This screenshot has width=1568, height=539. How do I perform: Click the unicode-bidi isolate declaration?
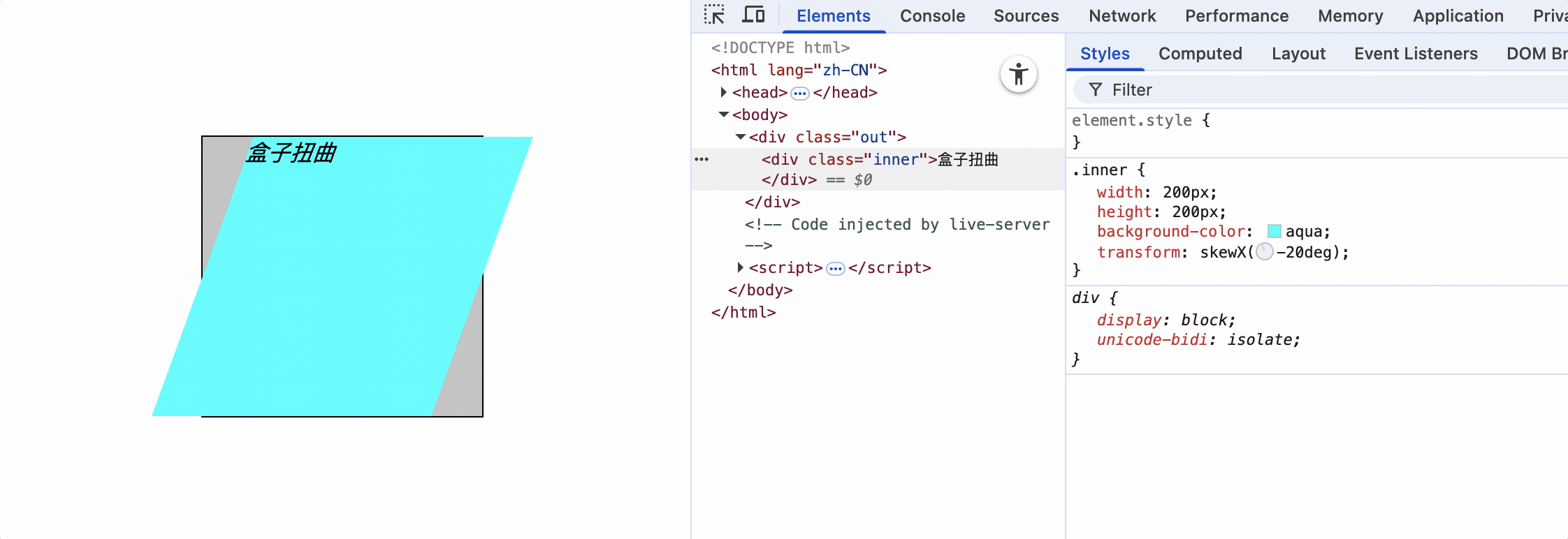1198,339
